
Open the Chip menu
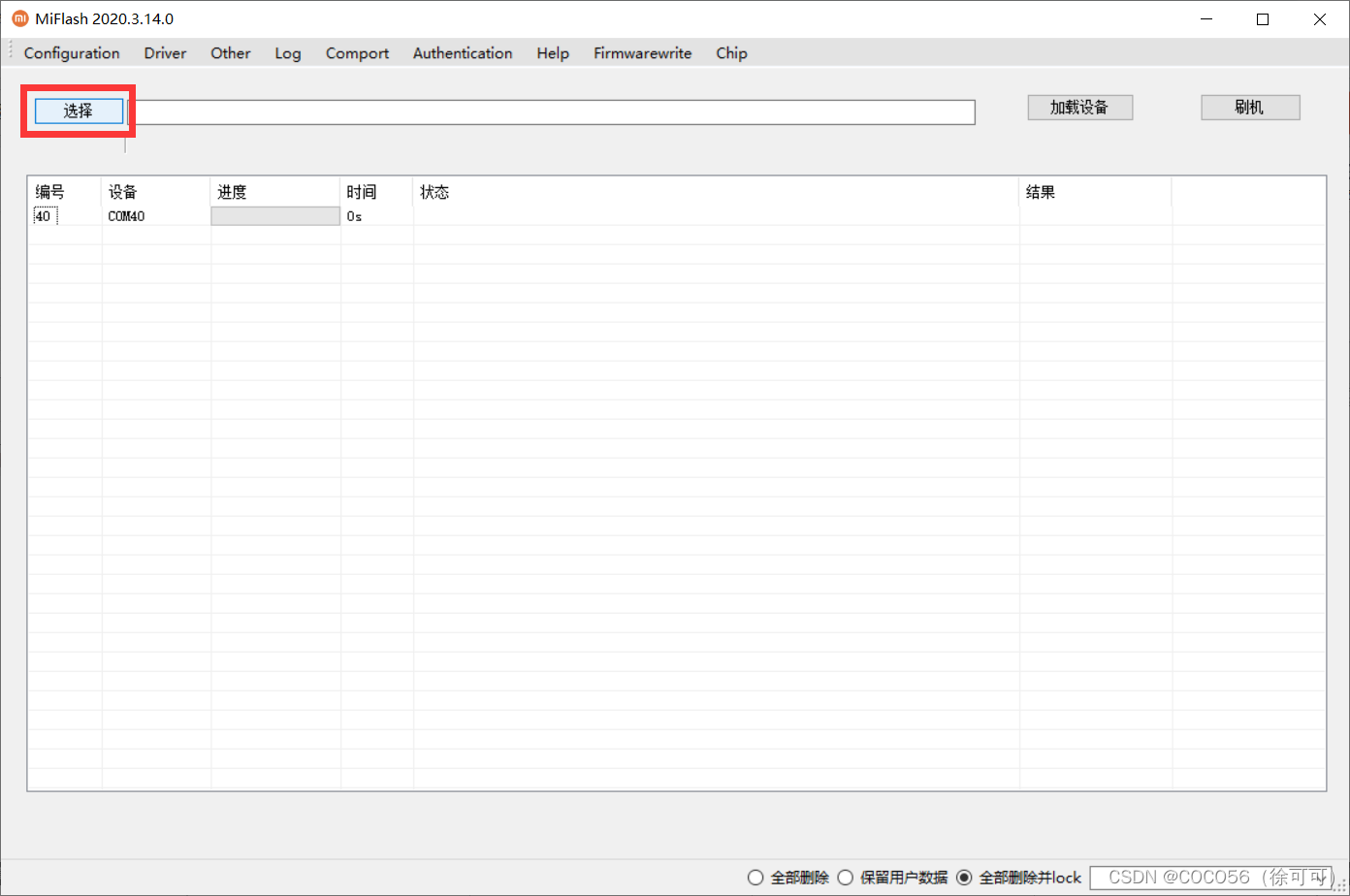[x=731, y=53]
